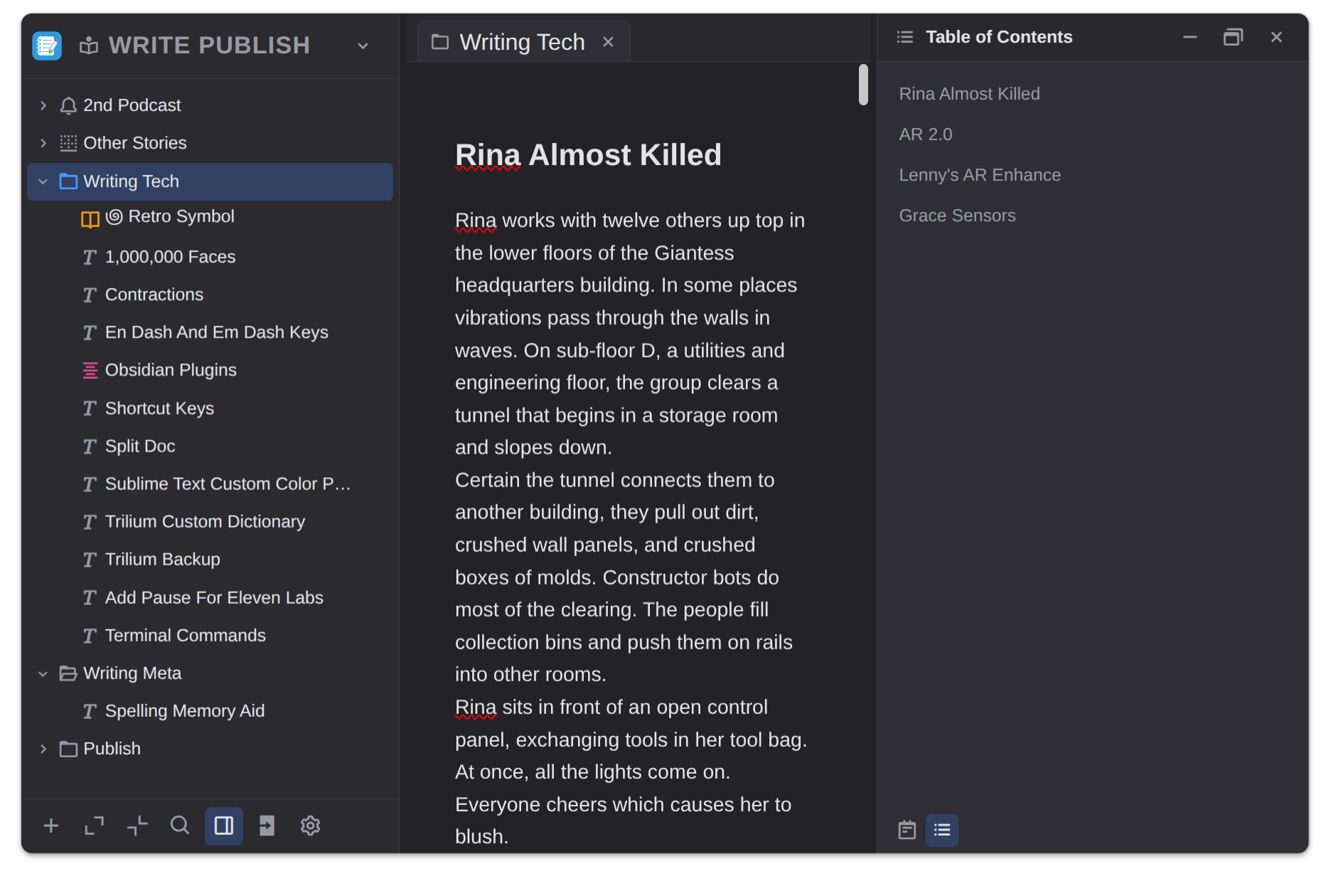
Task: Jump to AR 2.0 in contents
Action: point(926,134)
